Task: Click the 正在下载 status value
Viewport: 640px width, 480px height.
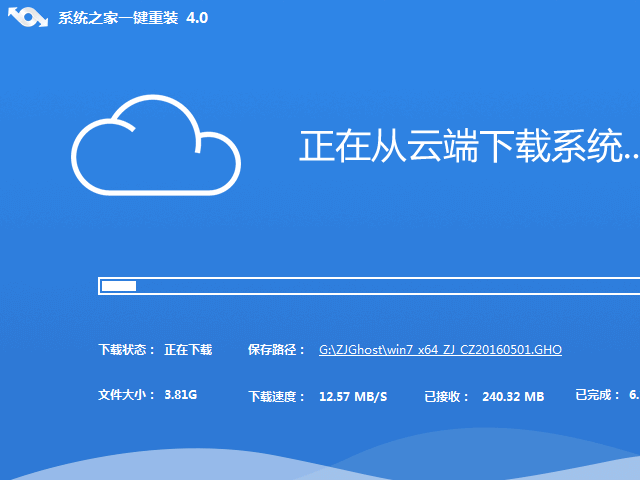Action: (x=188, y=350)
